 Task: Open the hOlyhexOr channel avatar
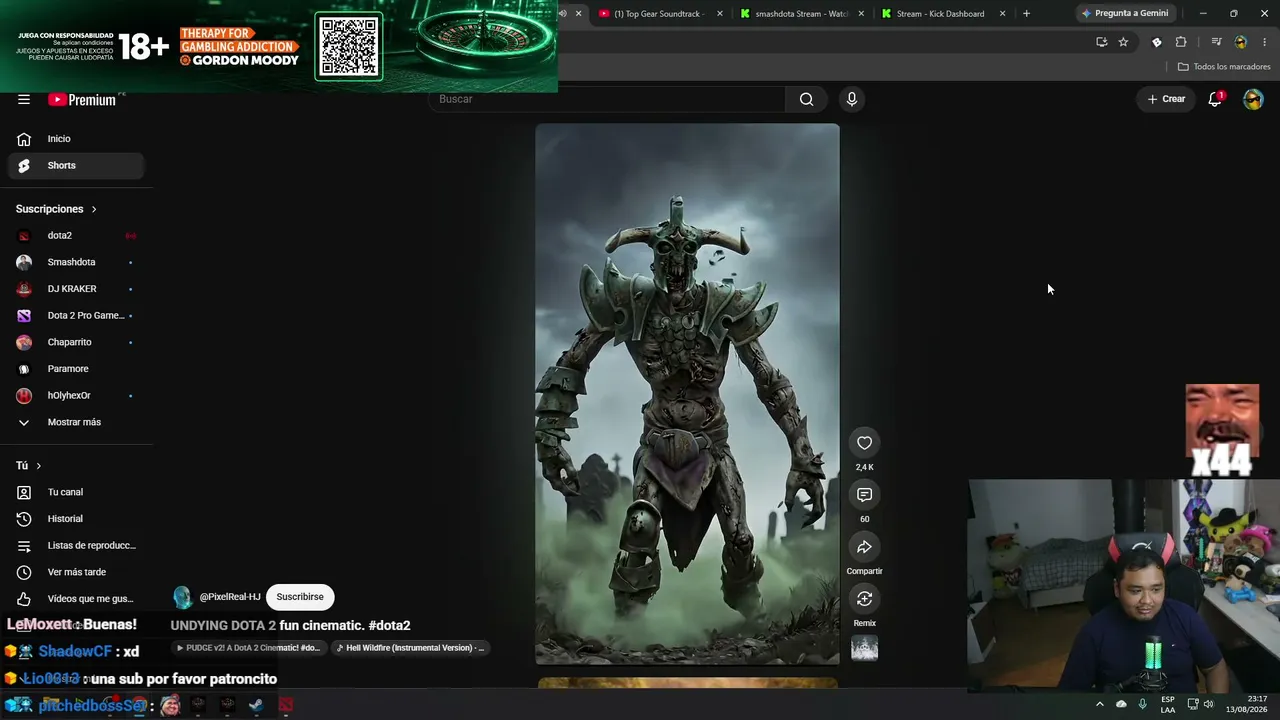tap(24, 396)
